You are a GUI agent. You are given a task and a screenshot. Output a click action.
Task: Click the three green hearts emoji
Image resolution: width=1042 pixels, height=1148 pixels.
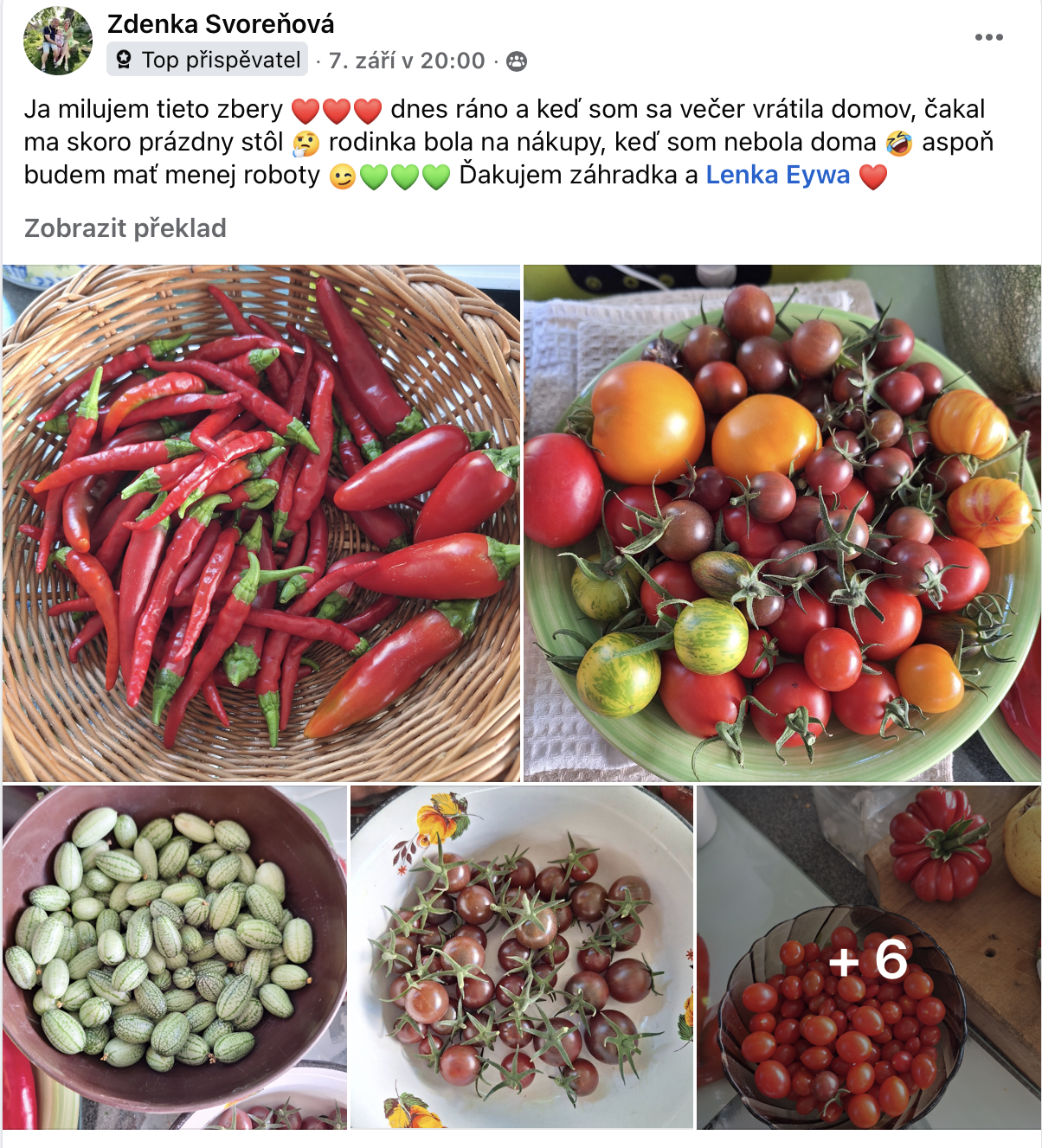tap(405, 176)
